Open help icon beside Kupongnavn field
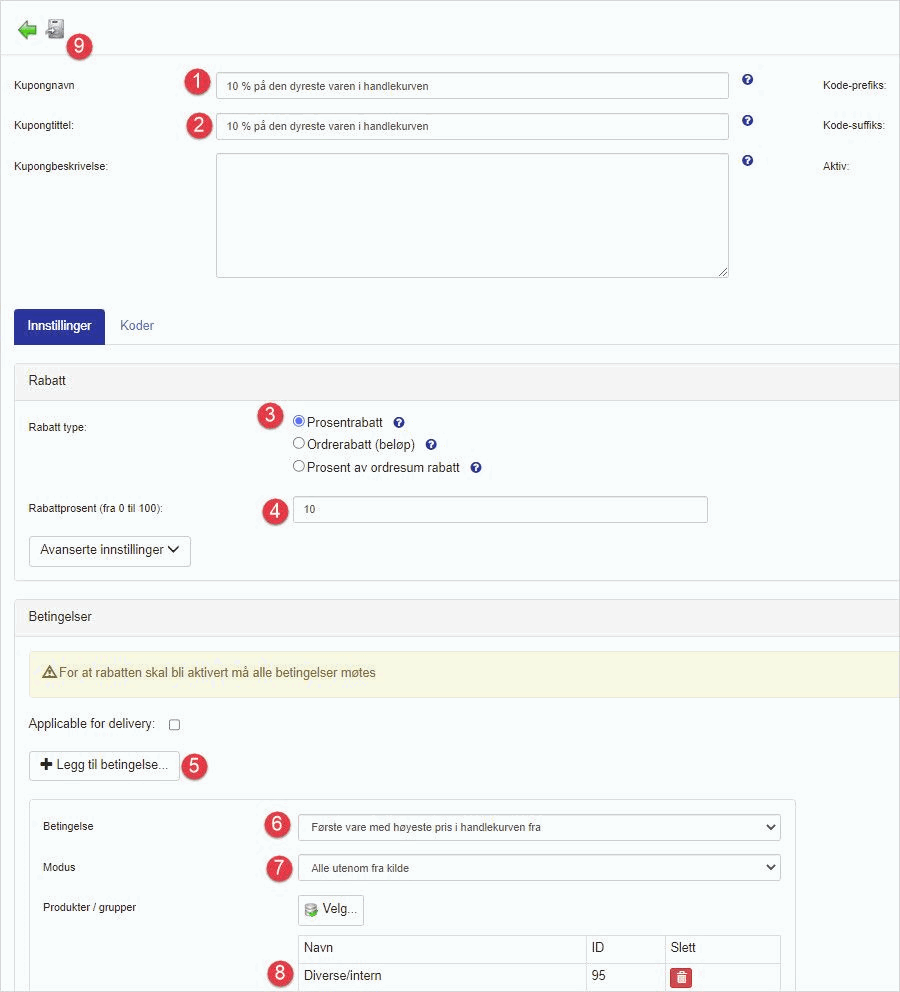Screen dimensions: 900x992 [x=747, y=80]
